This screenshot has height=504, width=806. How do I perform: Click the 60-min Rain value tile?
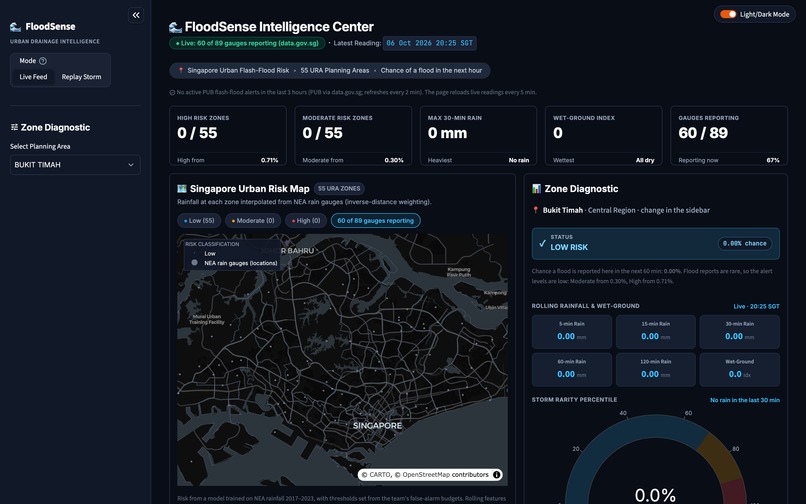(572, 370)
